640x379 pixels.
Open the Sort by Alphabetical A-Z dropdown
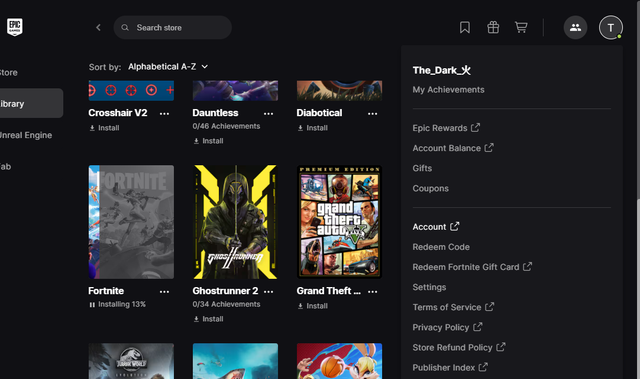[x=168, y=66]
